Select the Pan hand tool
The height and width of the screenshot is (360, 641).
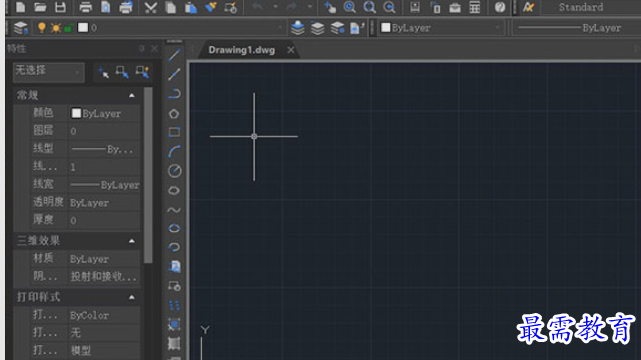[330, 7]
